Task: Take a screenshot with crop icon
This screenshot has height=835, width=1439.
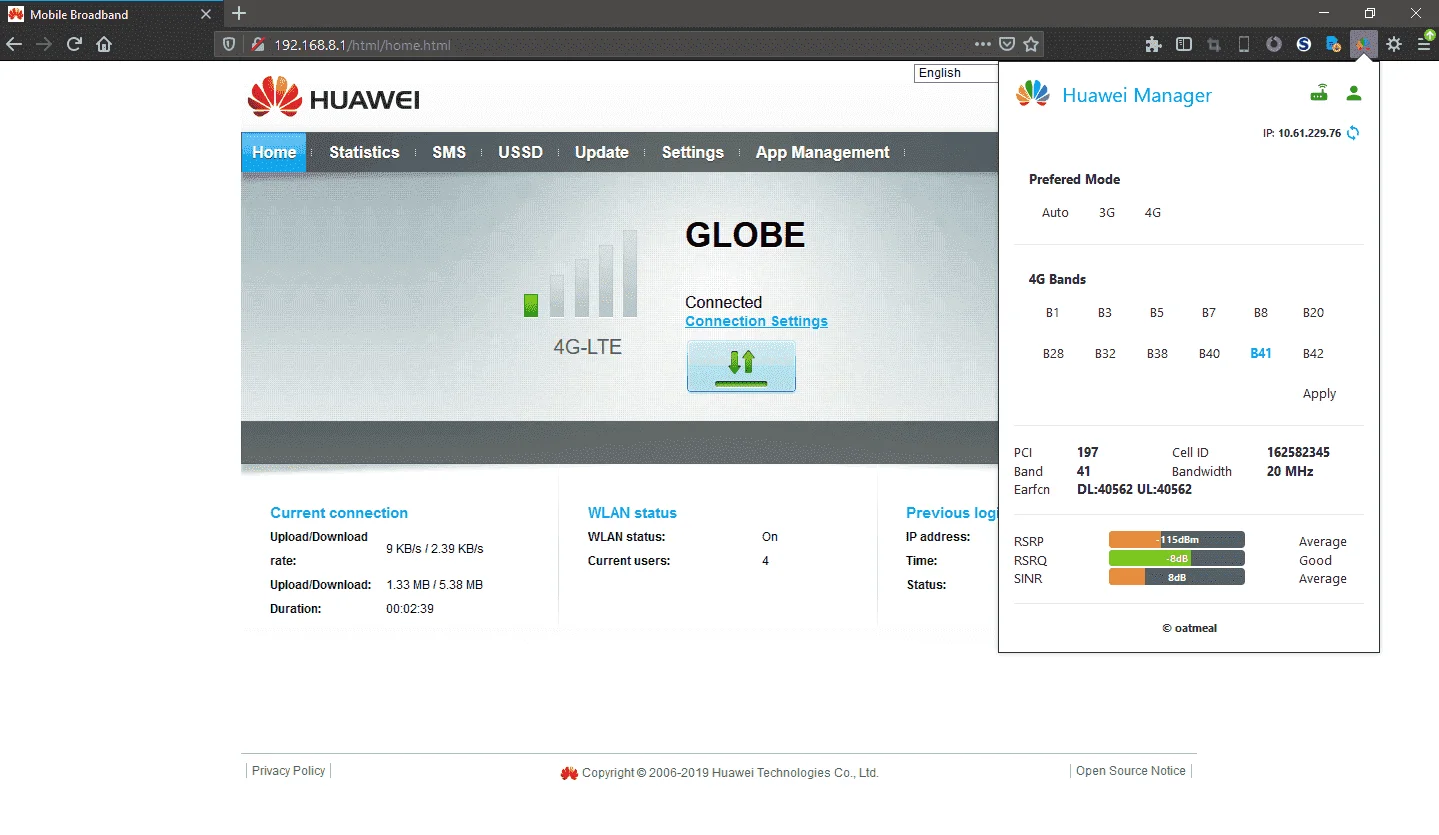Action: 1214,44
